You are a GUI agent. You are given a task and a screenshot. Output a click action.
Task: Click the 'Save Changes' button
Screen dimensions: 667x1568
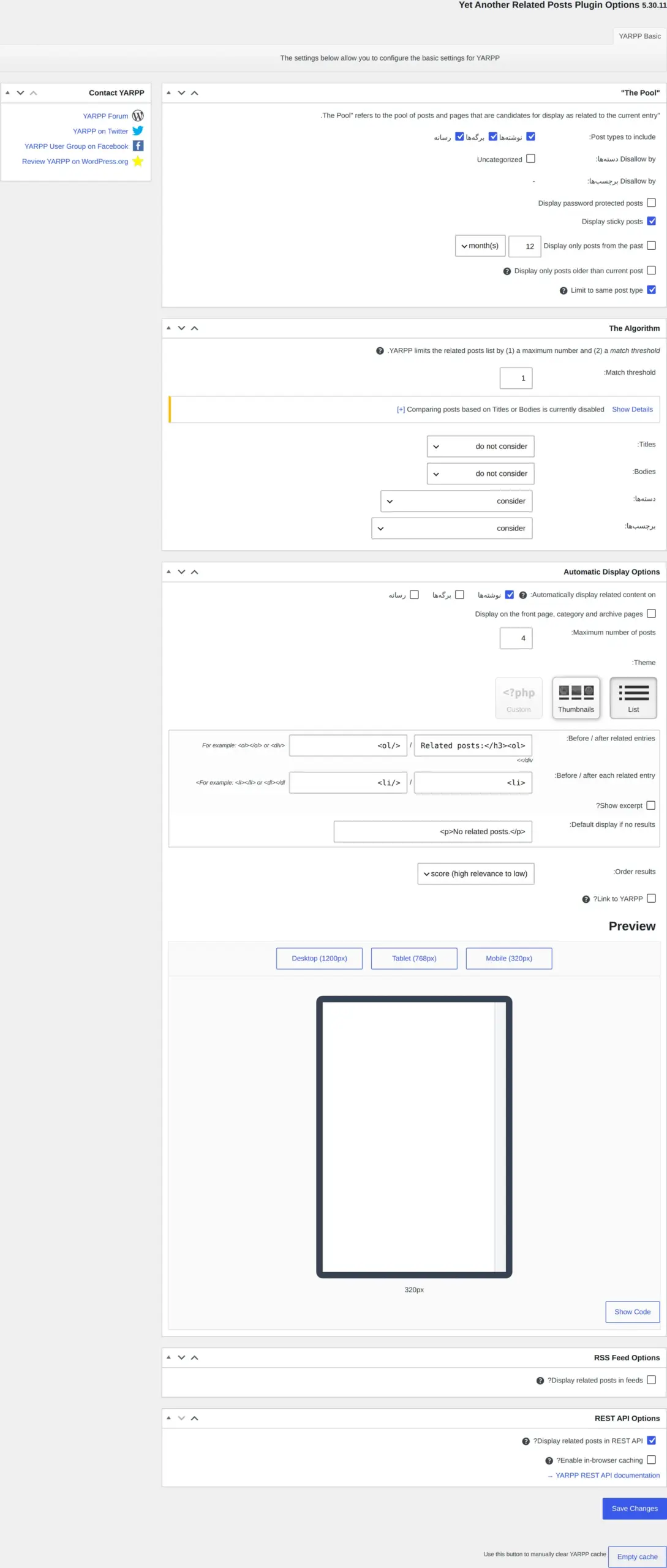pyautogui.click(x=635, y=1509)
